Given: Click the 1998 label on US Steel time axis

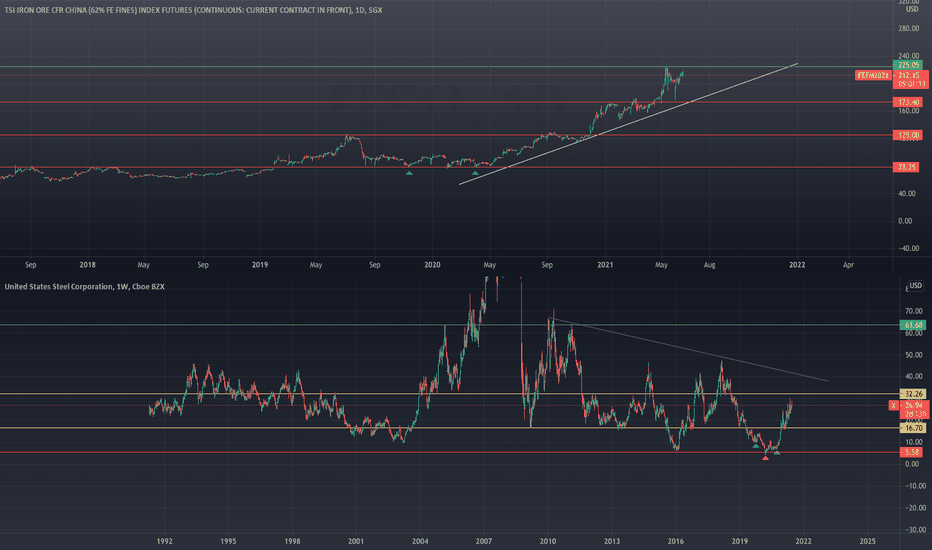Looking at the screenshot, I should click(x=292, y=542).
